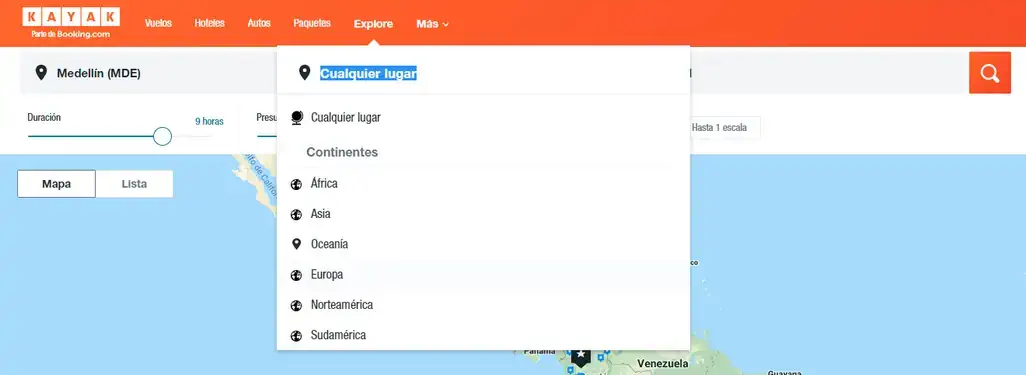The height and width of the screenshot is (375, 1026).
Task: Click the Duración slider handle
Action: [x=162, y=136]
